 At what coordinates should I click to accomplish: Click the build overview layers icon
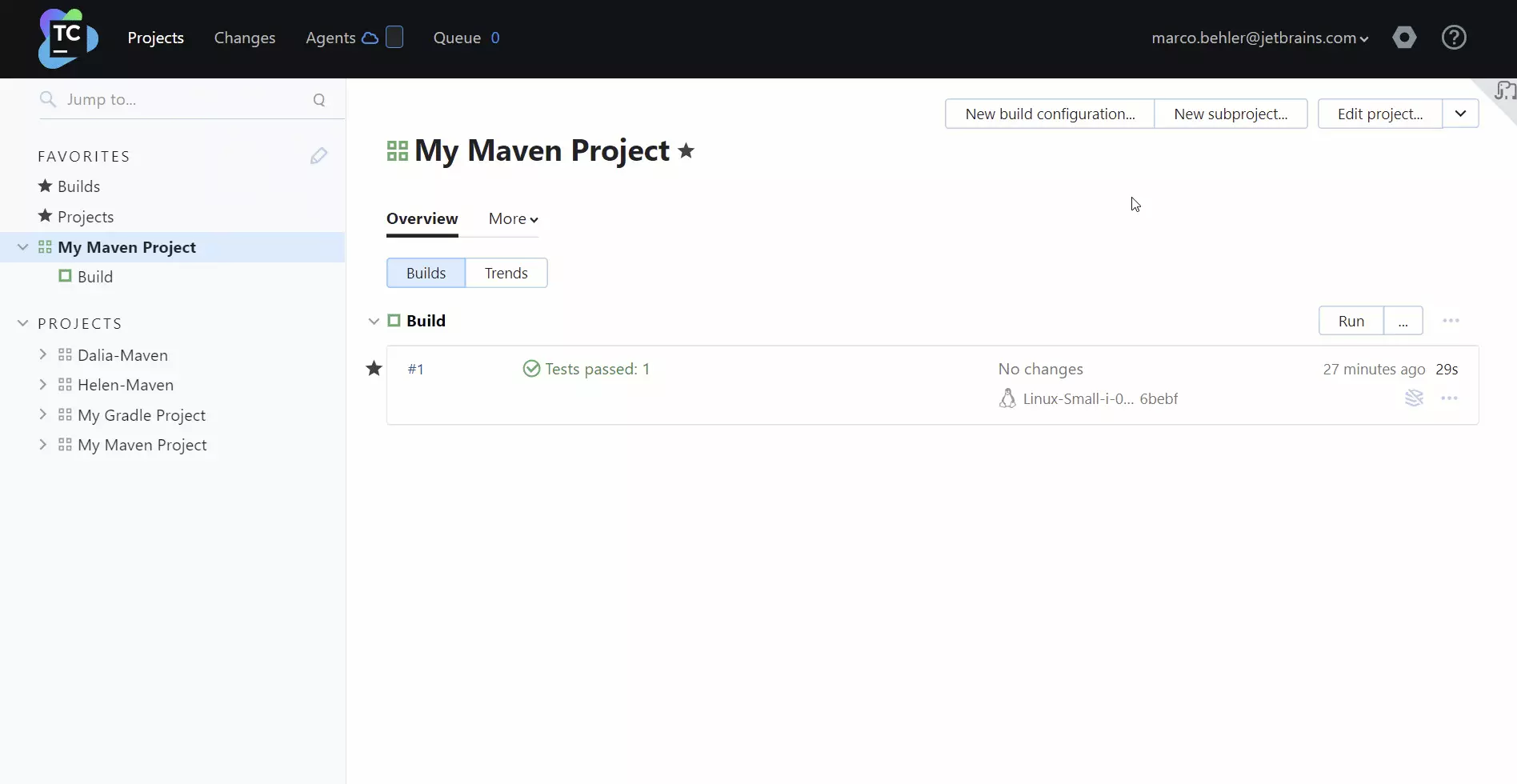click(1414, 398)
